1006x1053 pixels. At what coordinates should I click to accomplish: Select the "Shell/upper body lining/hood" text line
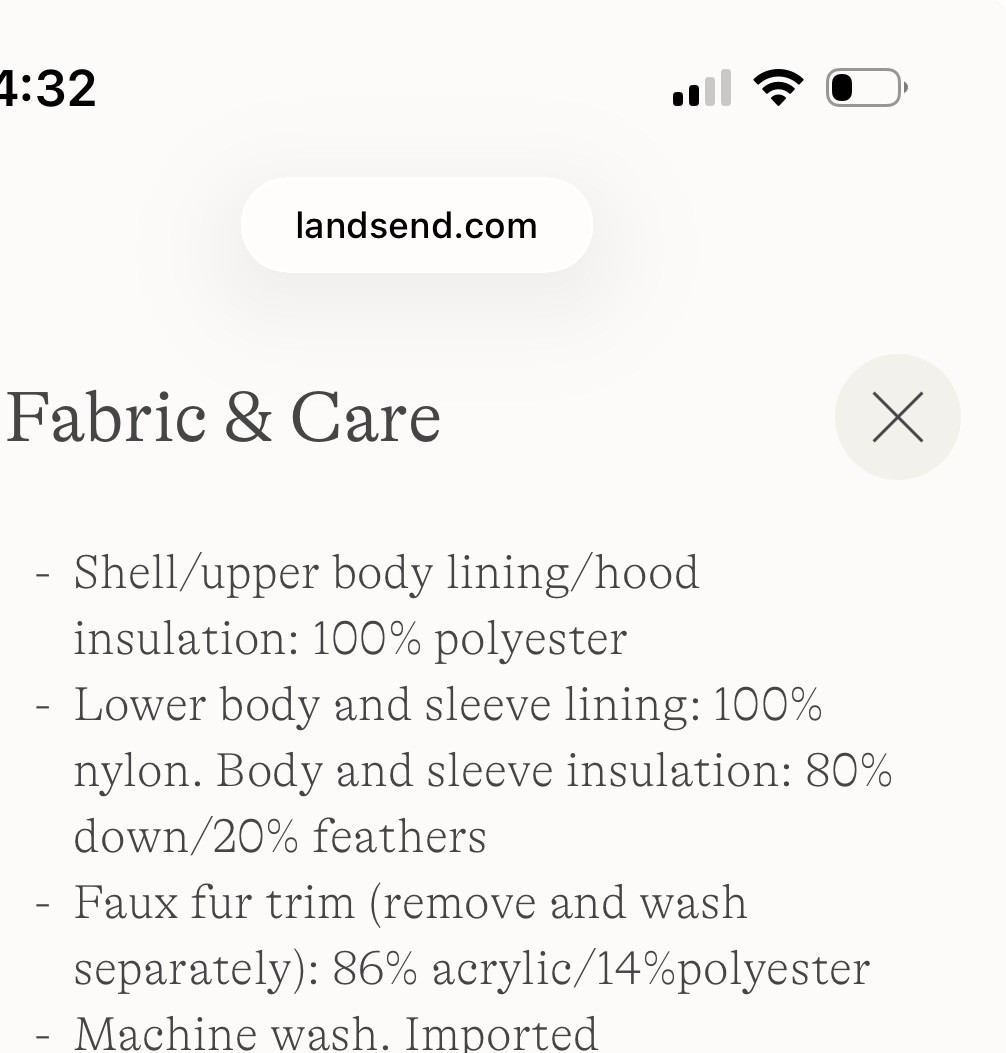[x=386, y=573]
